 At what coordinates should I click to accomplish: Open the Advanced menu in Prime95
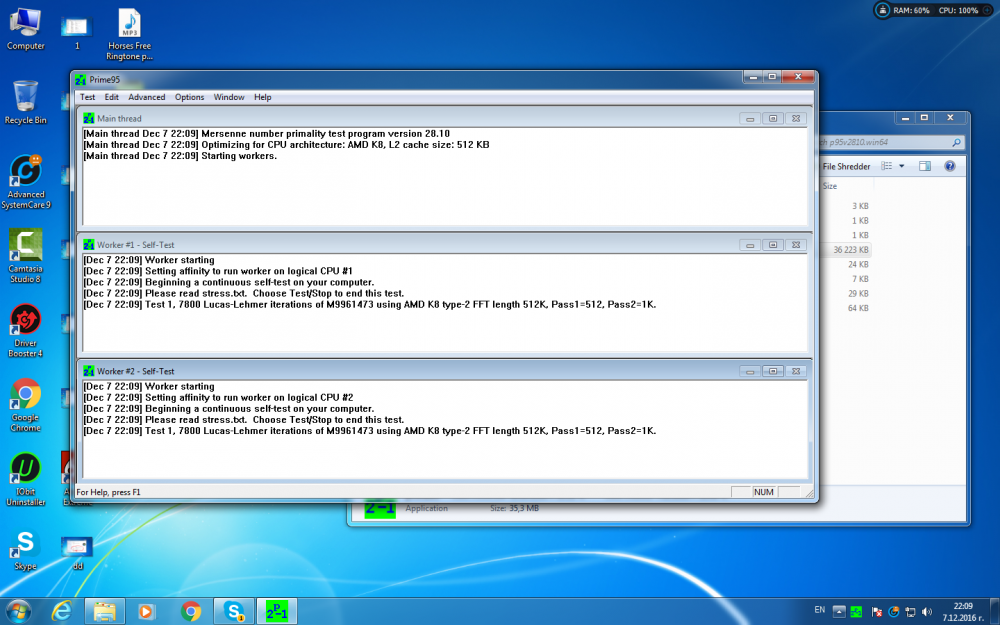coord(147,97)
